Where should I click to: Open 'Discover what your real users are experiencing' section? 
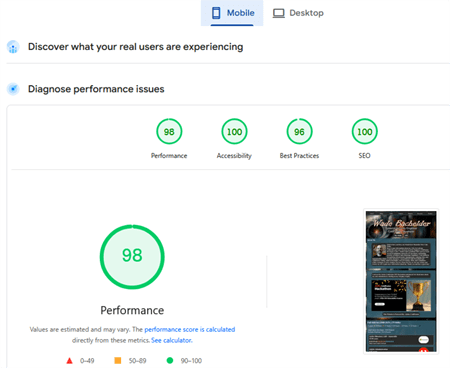(x=135, y=47)
